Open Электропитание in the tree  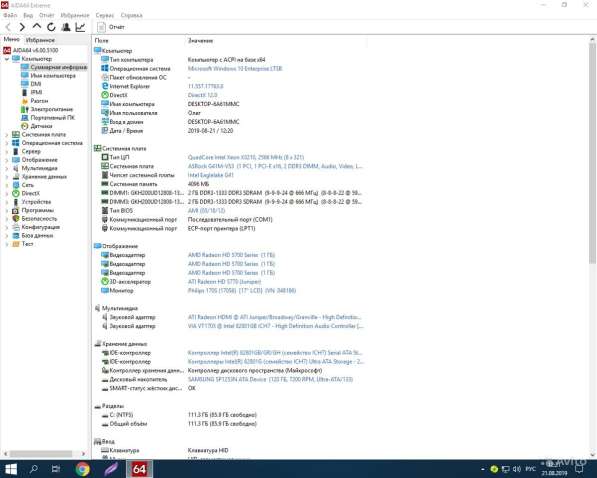pos(47,109)
